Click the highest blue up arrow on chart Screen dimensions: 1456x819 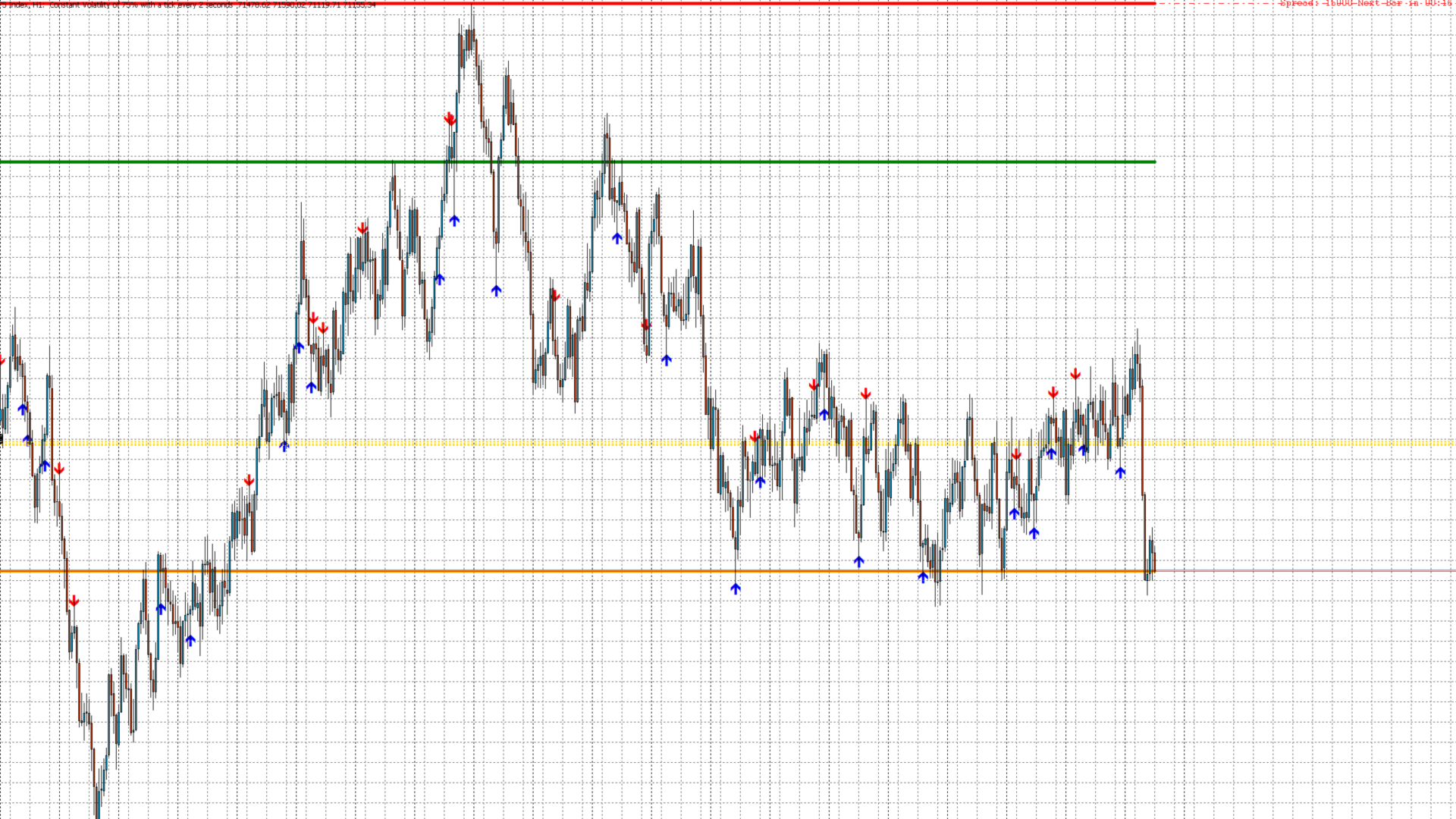[454, 220]
